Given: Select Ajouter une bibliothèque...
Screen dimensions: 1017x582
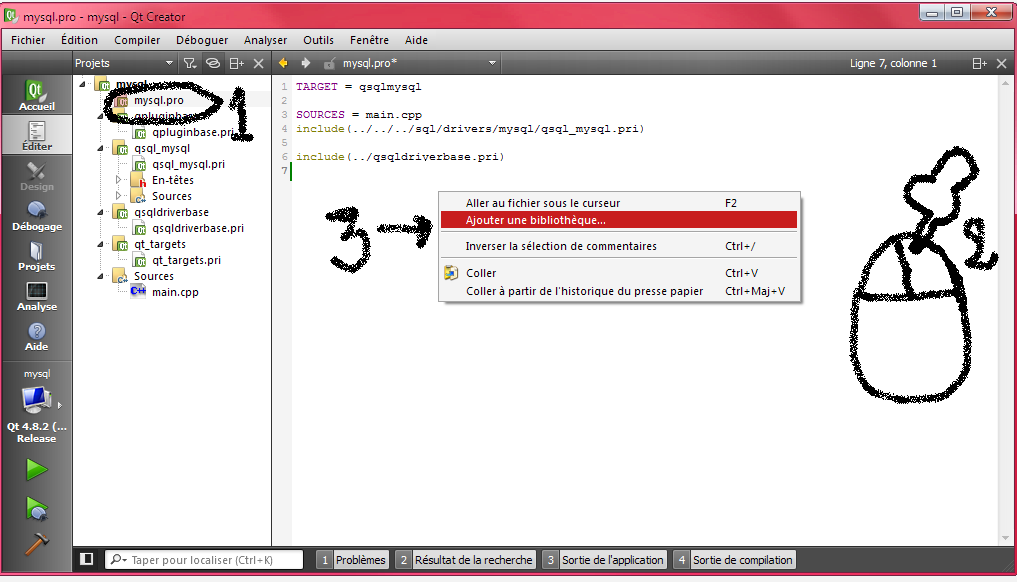Looking at the screenshot, I should 619,220.
